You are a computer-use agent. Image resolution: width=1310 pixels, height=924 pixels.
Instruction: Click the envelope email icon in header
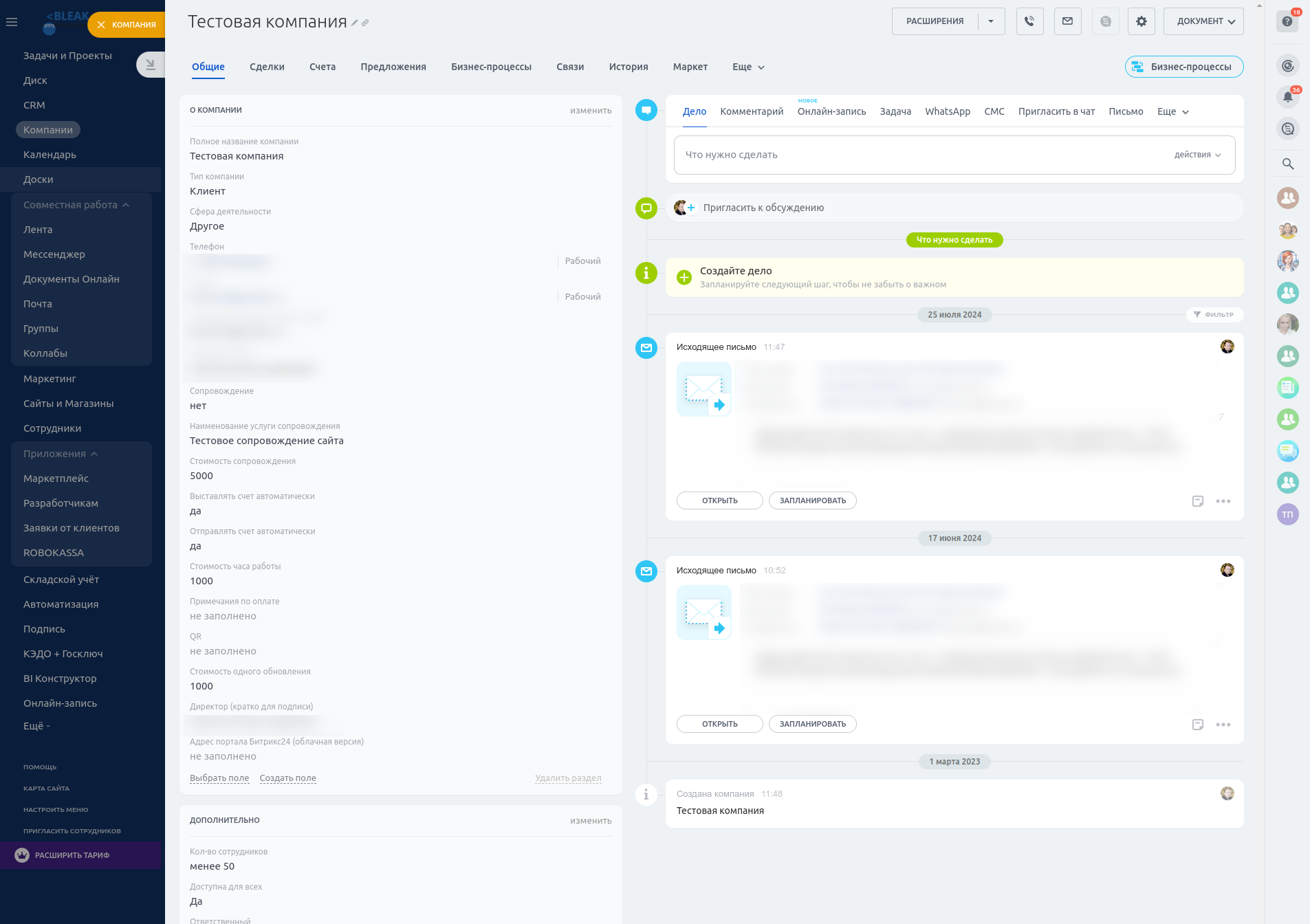pyautogui.click(x=1067, y=21)
